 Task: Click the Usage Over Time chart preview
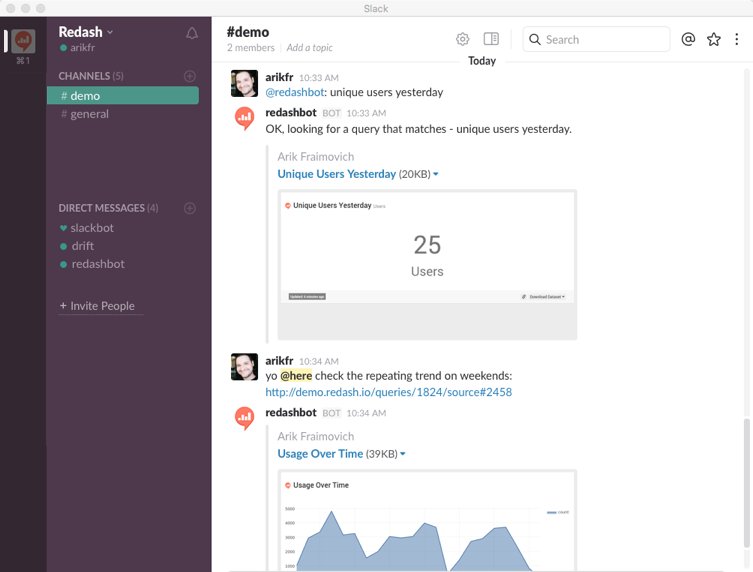(427, 521)
